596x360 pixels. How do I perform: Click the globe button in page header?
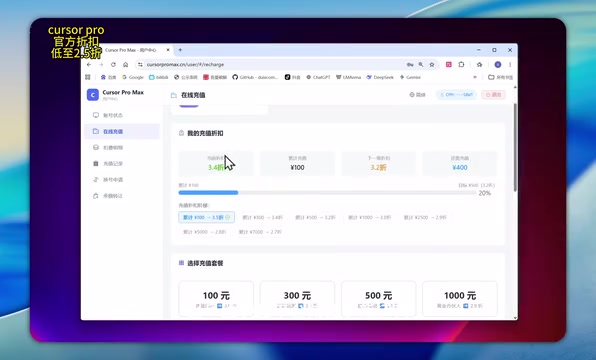click(417, 95)
